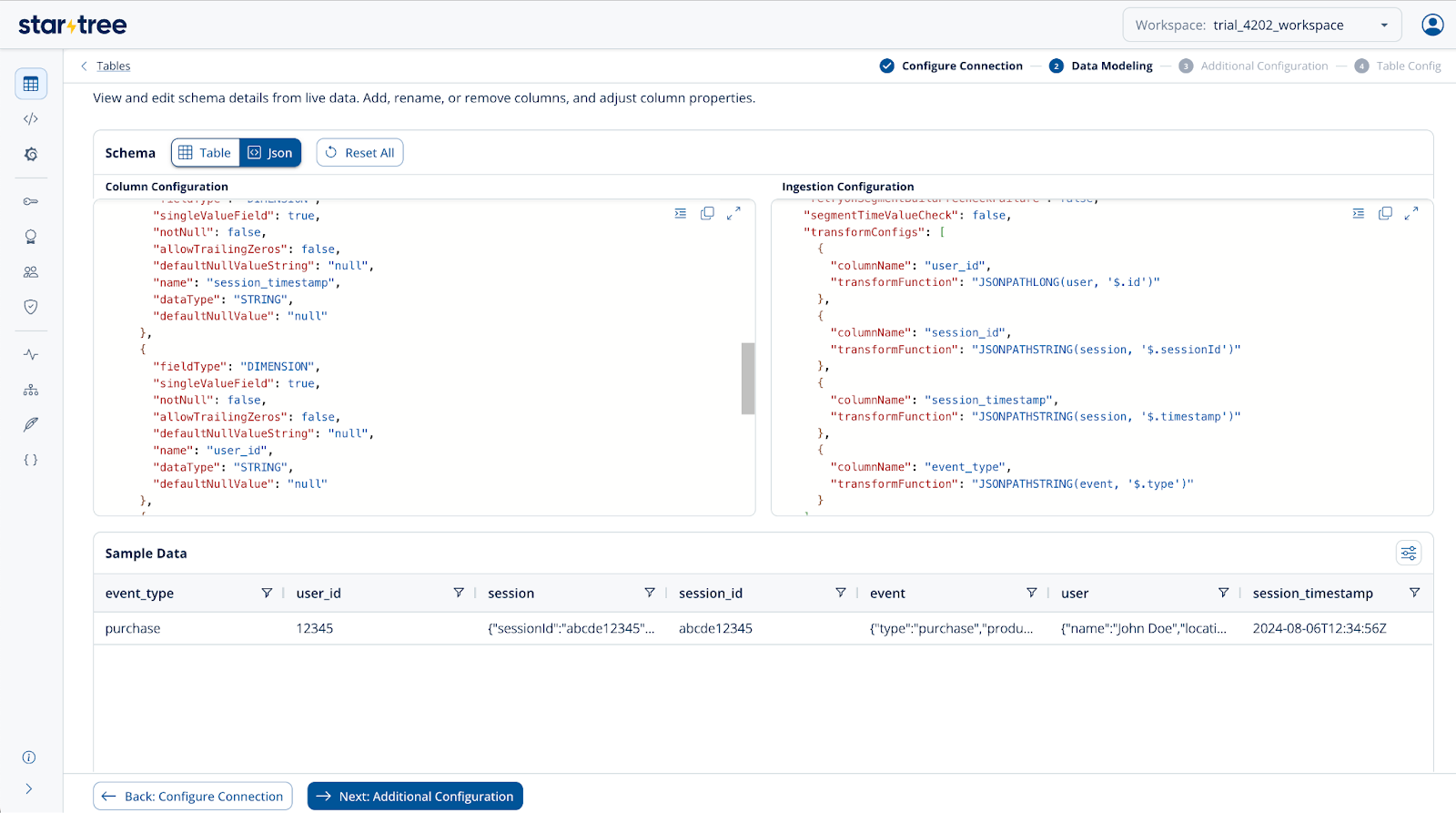The height and width of the screenshot is (813, 1456).
Task: Click the Reset All button
Action: pyautogui.click(x=359, y=153)
